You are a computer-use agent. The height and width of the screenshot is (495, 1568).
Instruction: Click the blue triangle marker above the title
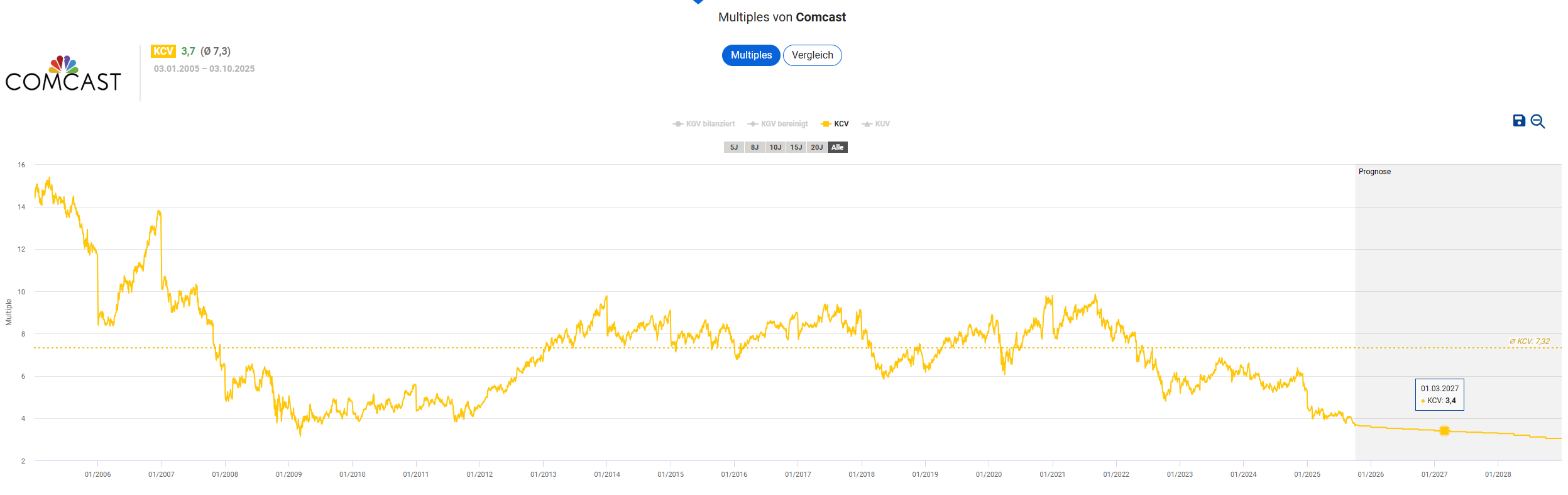coord(698,2)
